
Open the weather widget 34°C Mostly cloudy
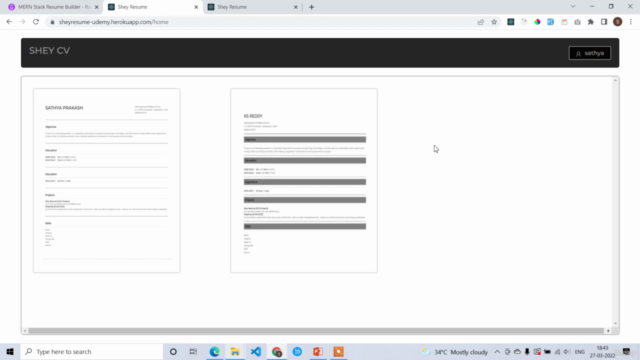tap(455, 352)
